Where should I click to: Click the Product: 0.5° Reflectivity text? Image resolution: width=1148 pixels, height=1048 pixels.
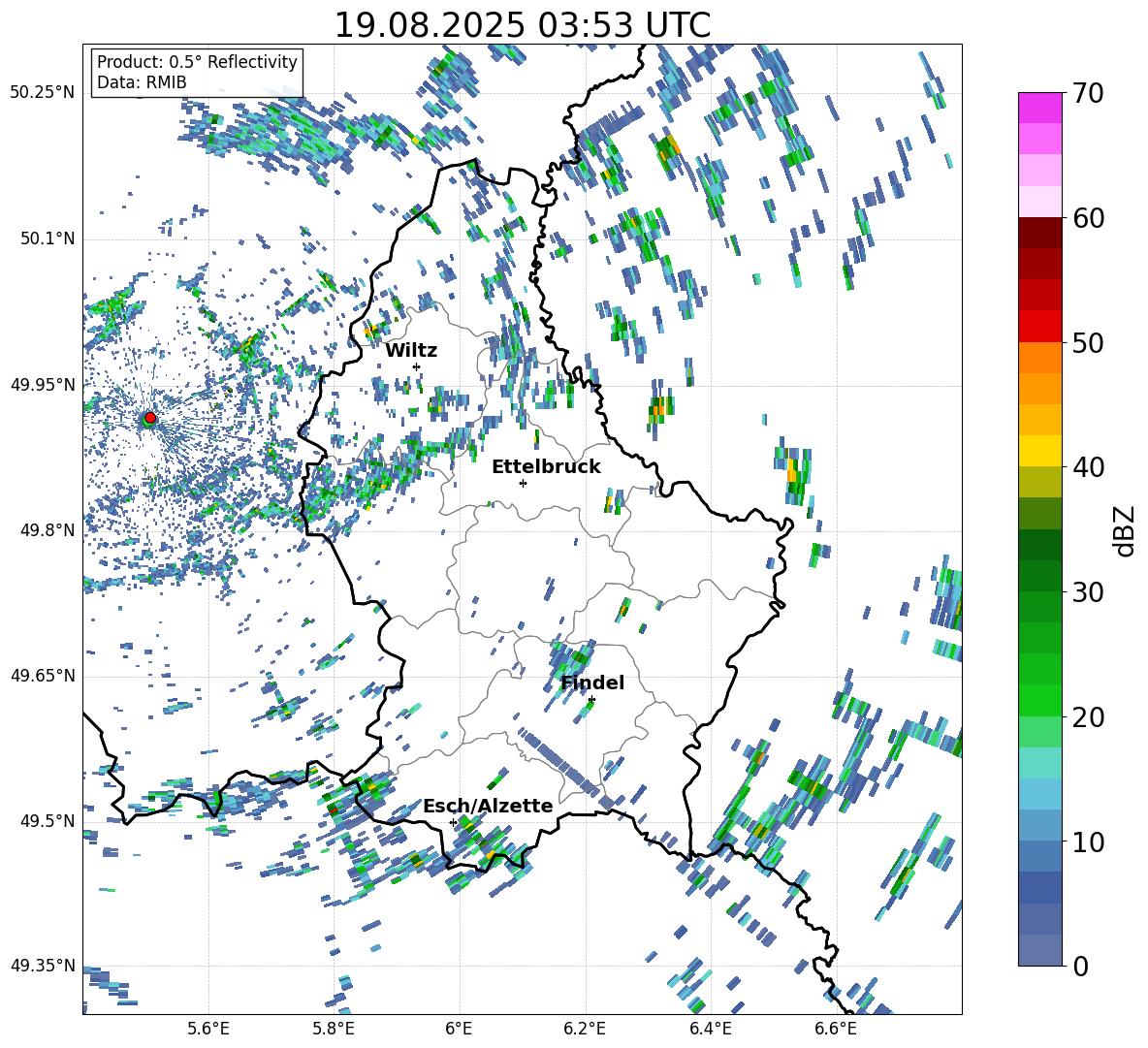pos(197,62)
